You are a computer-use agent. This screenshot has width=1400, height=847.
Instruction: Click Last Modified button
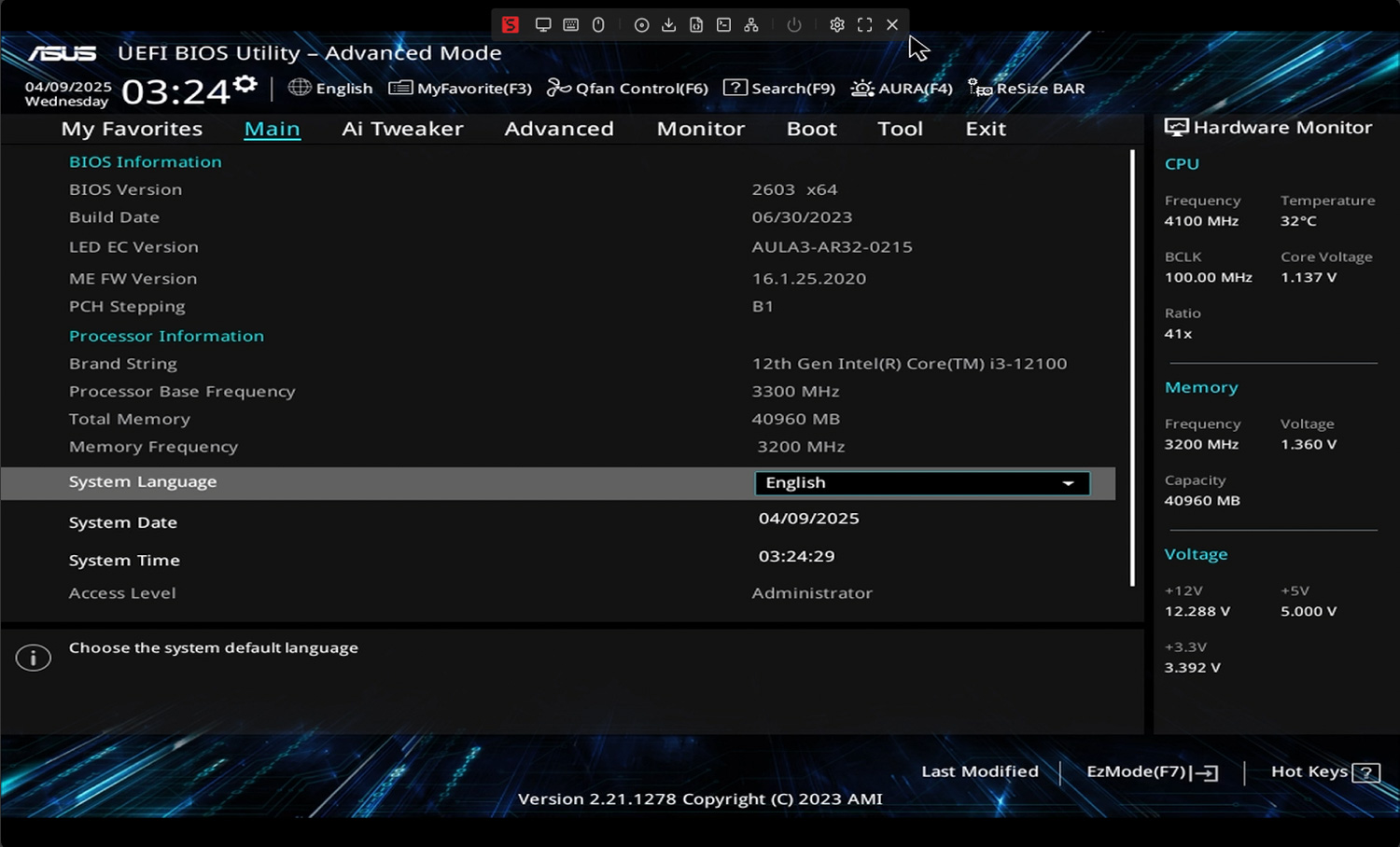[980, 771]
